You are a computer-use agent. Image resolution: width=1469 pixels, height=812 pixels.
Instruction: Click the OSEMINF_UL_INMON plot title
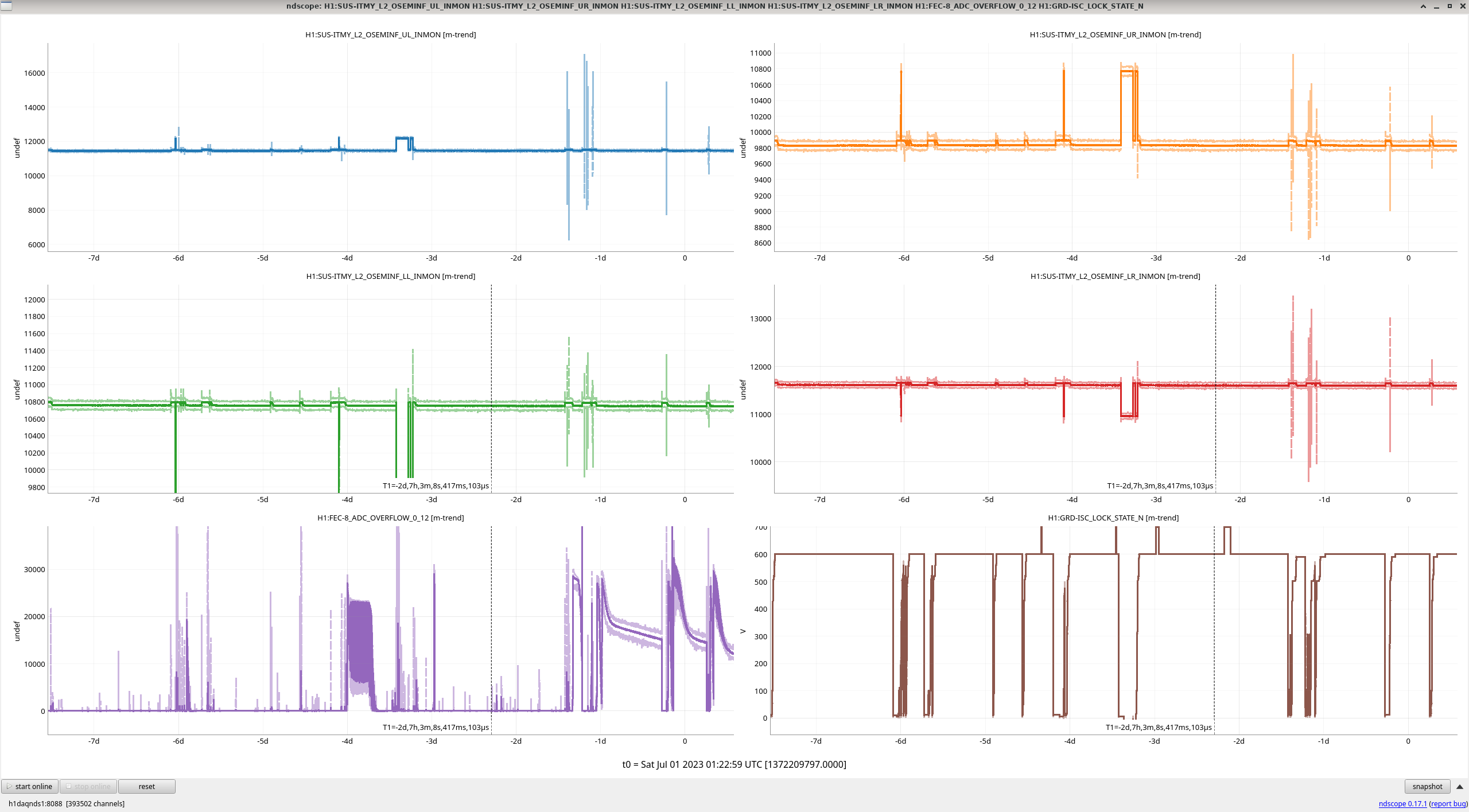pyautogui.click(x=390, y=34)
